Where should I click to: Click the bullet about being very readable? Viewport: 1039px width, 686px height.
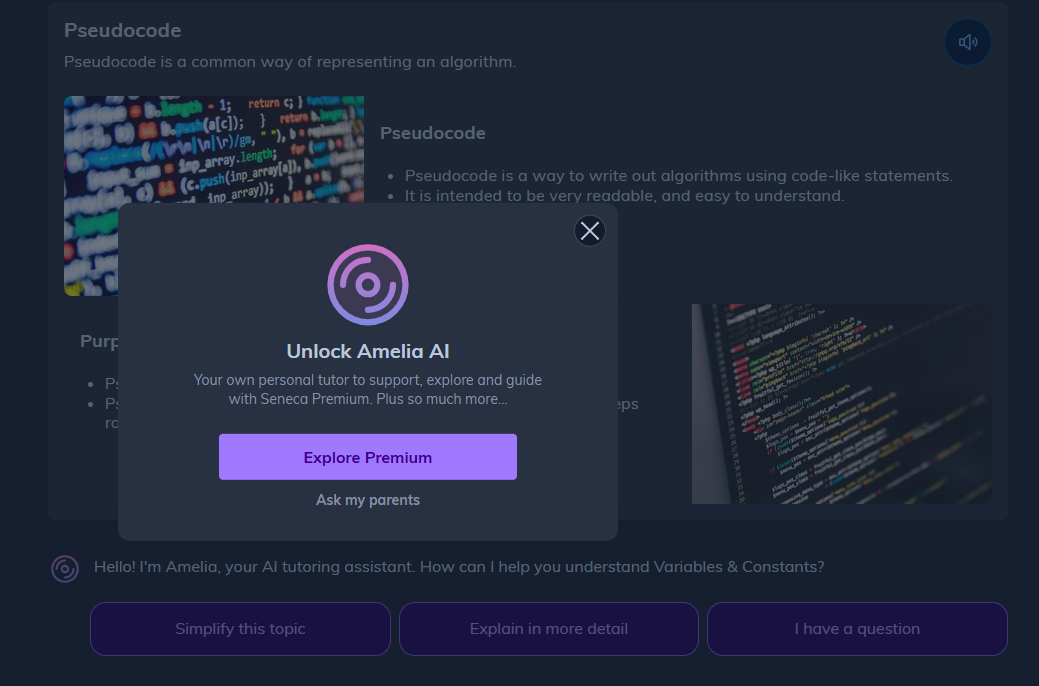point(624,196)
